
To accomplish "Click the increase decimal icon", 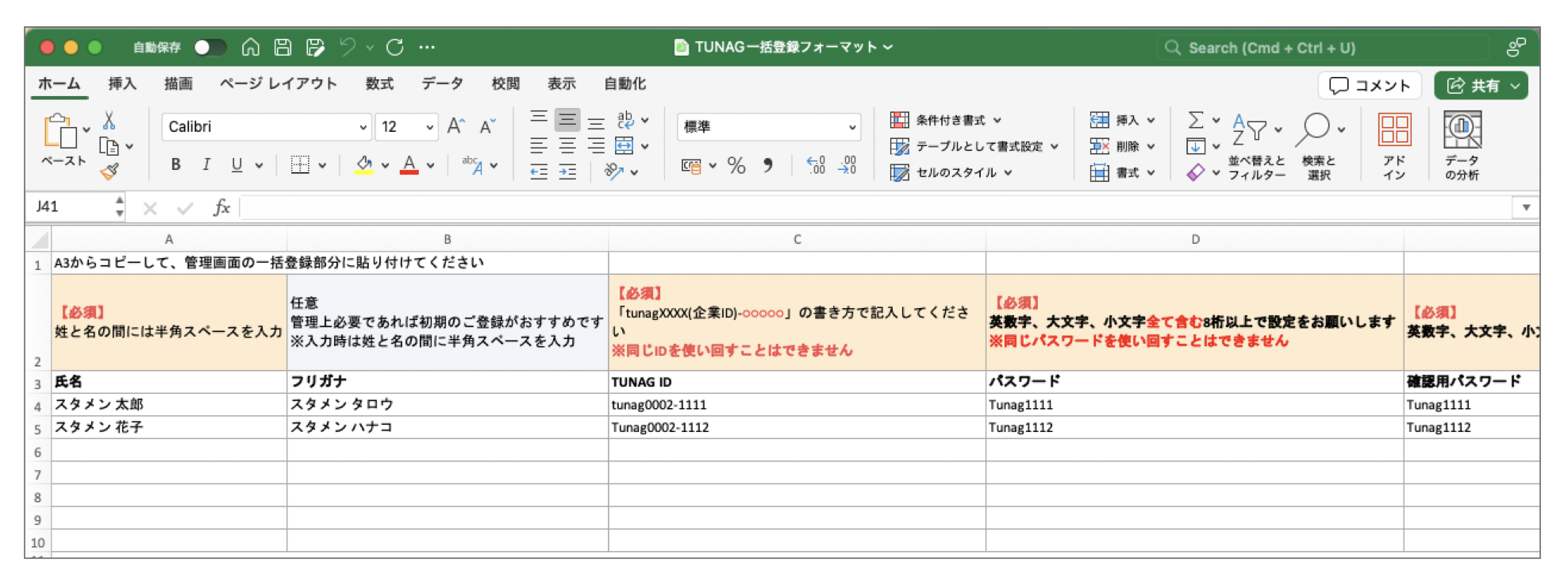I will click(x=817, y=165).
